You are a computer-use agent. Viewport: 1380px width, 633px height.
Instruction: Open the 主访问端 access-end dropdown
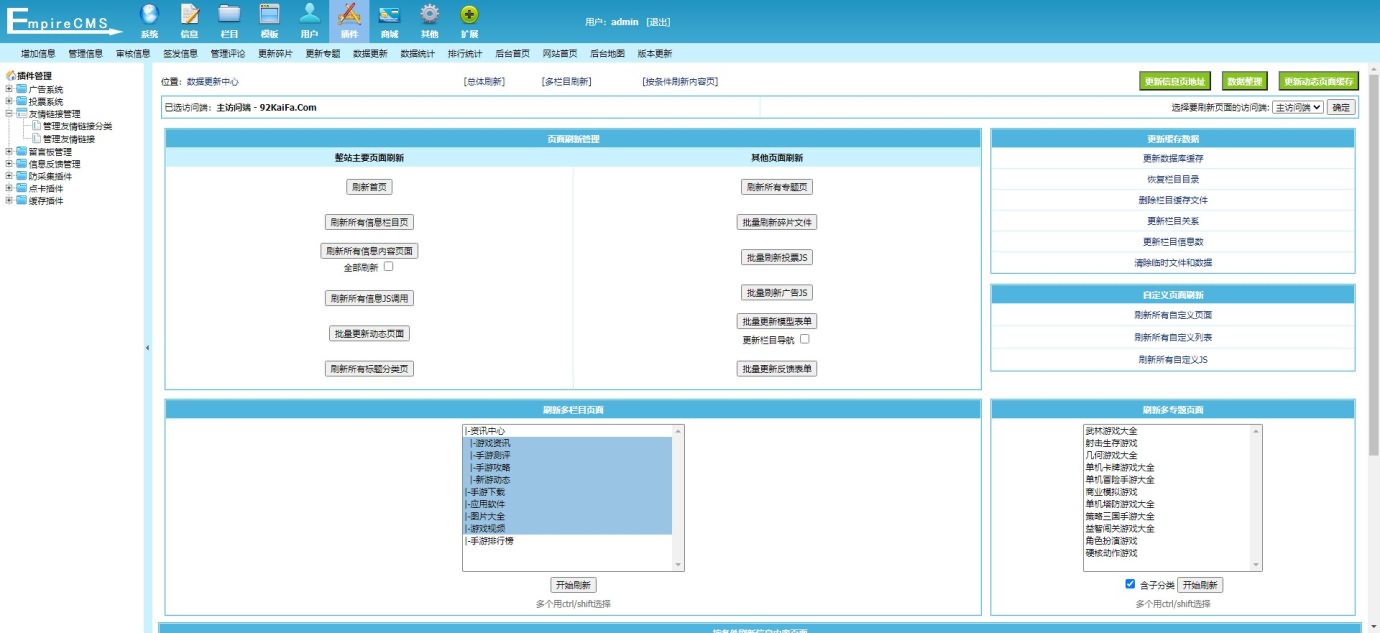coord(1297,107)
